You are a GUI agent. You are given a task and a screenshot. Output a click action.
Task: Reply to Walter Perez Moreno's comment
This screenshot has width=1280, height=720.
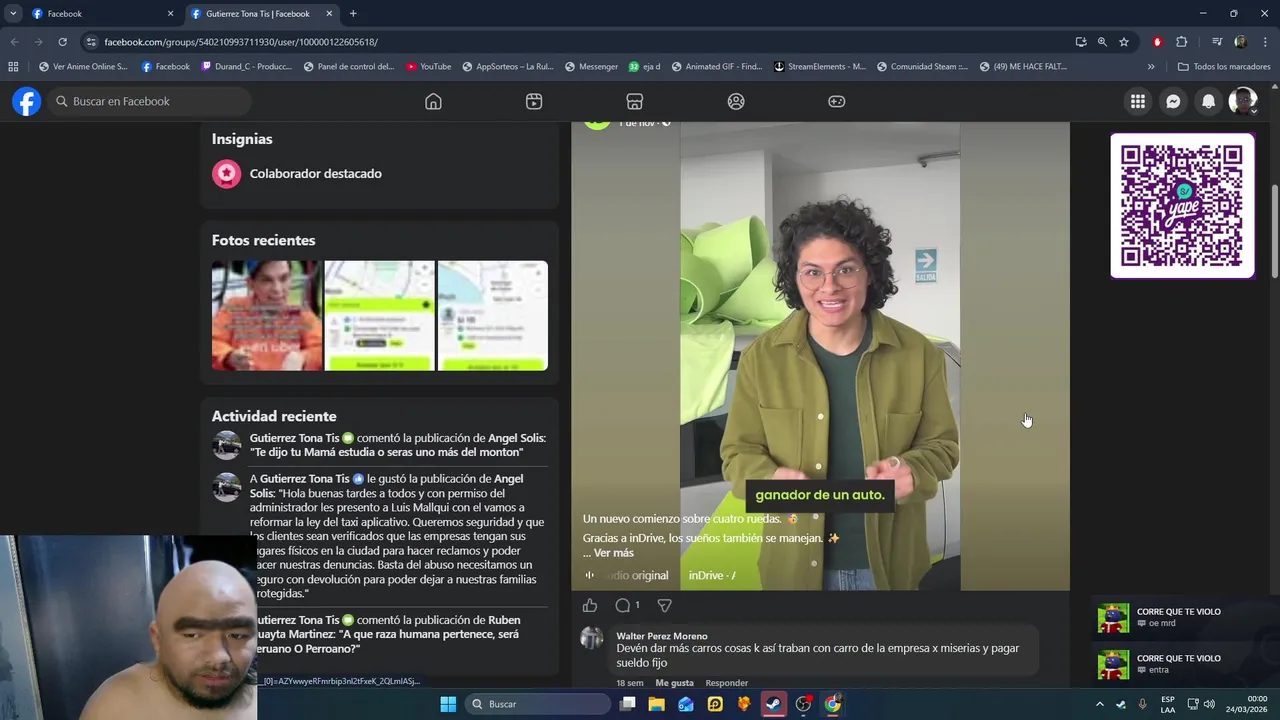coord(727,683)
